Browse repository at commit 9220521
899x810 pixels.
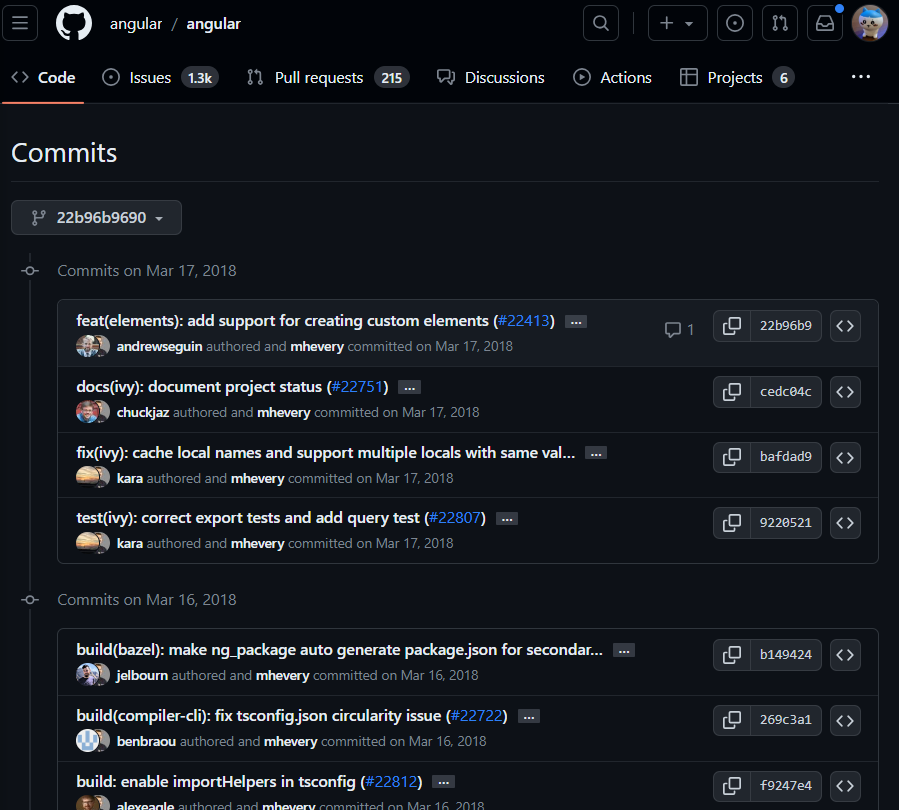[x=845, y=523]
